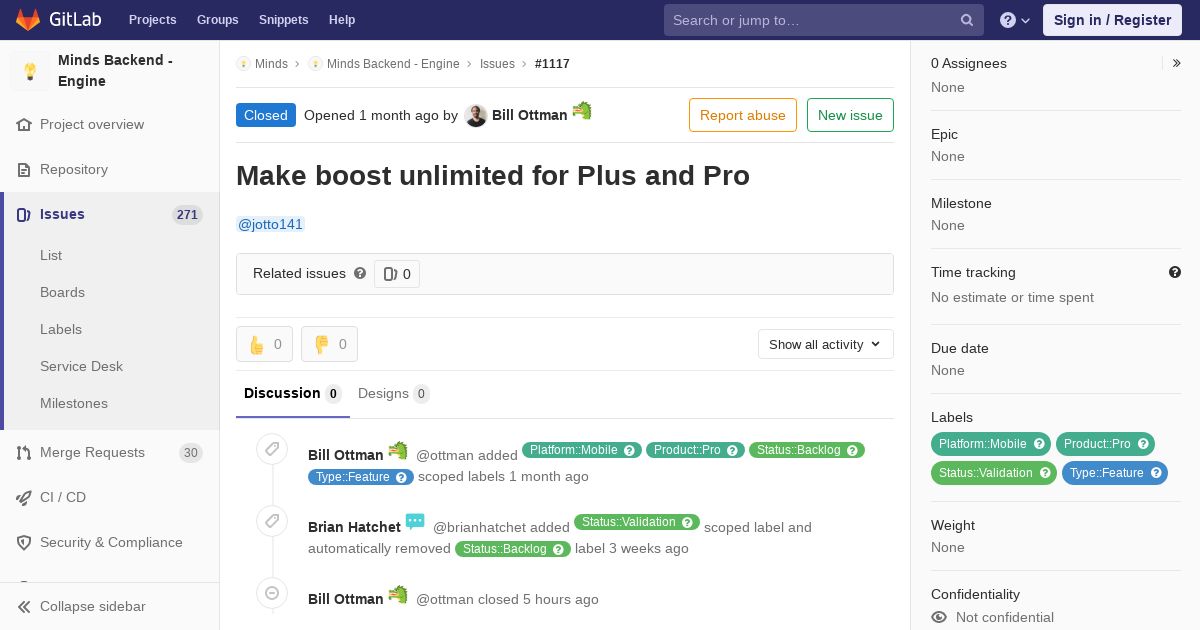
Task: Create a New issue
Action: click(850, 115)
